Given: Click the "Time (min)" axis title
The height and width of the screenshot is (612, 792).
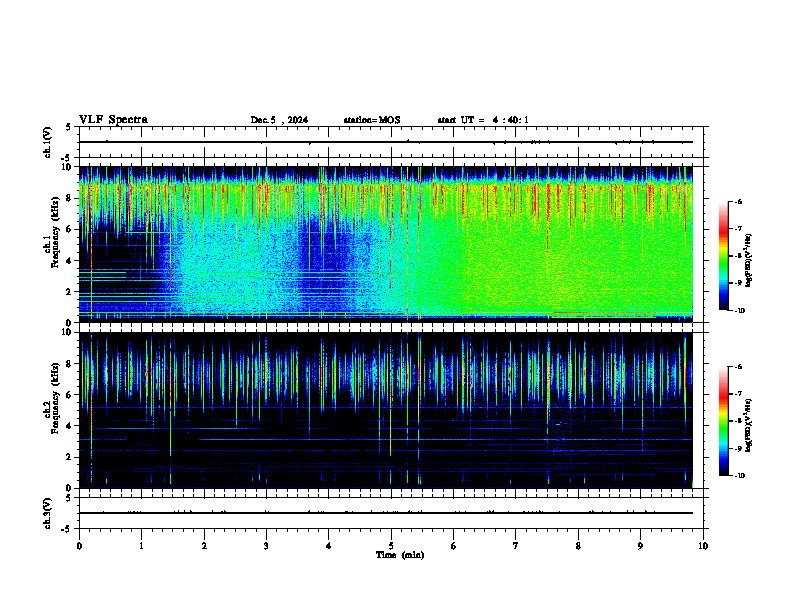Looking at the screenshot, I should pyautogui.click(x=400, y=555).
